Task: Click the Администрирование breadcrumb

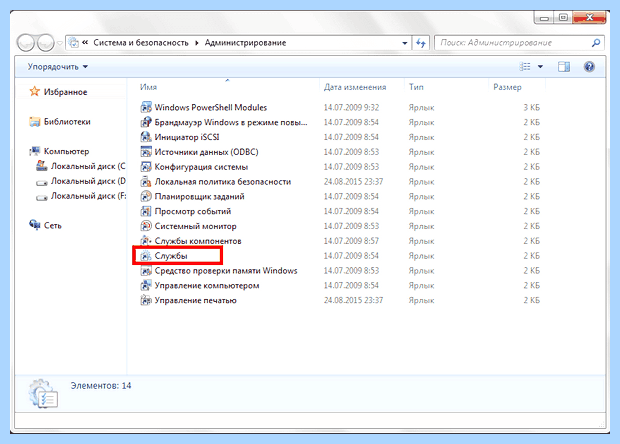Action: [245, 43]
